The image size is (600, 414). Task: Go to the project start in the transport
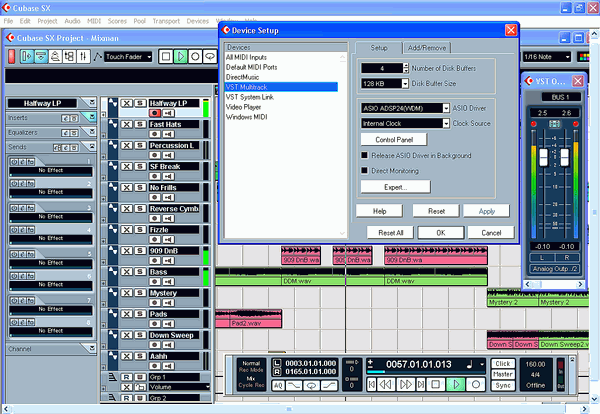(x=371, y=384)
